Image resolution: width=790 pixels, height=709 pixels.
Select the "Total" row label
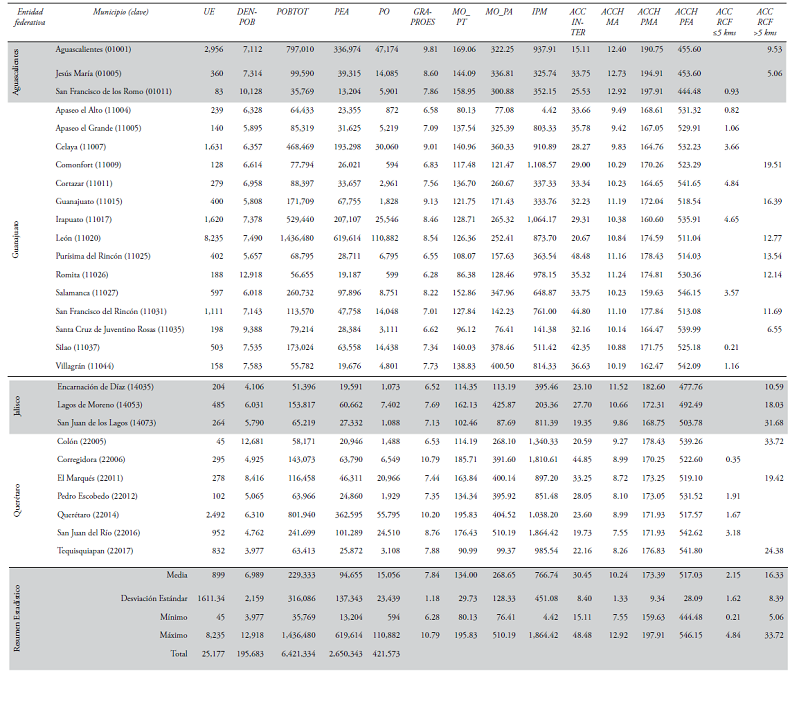point(181,652)
